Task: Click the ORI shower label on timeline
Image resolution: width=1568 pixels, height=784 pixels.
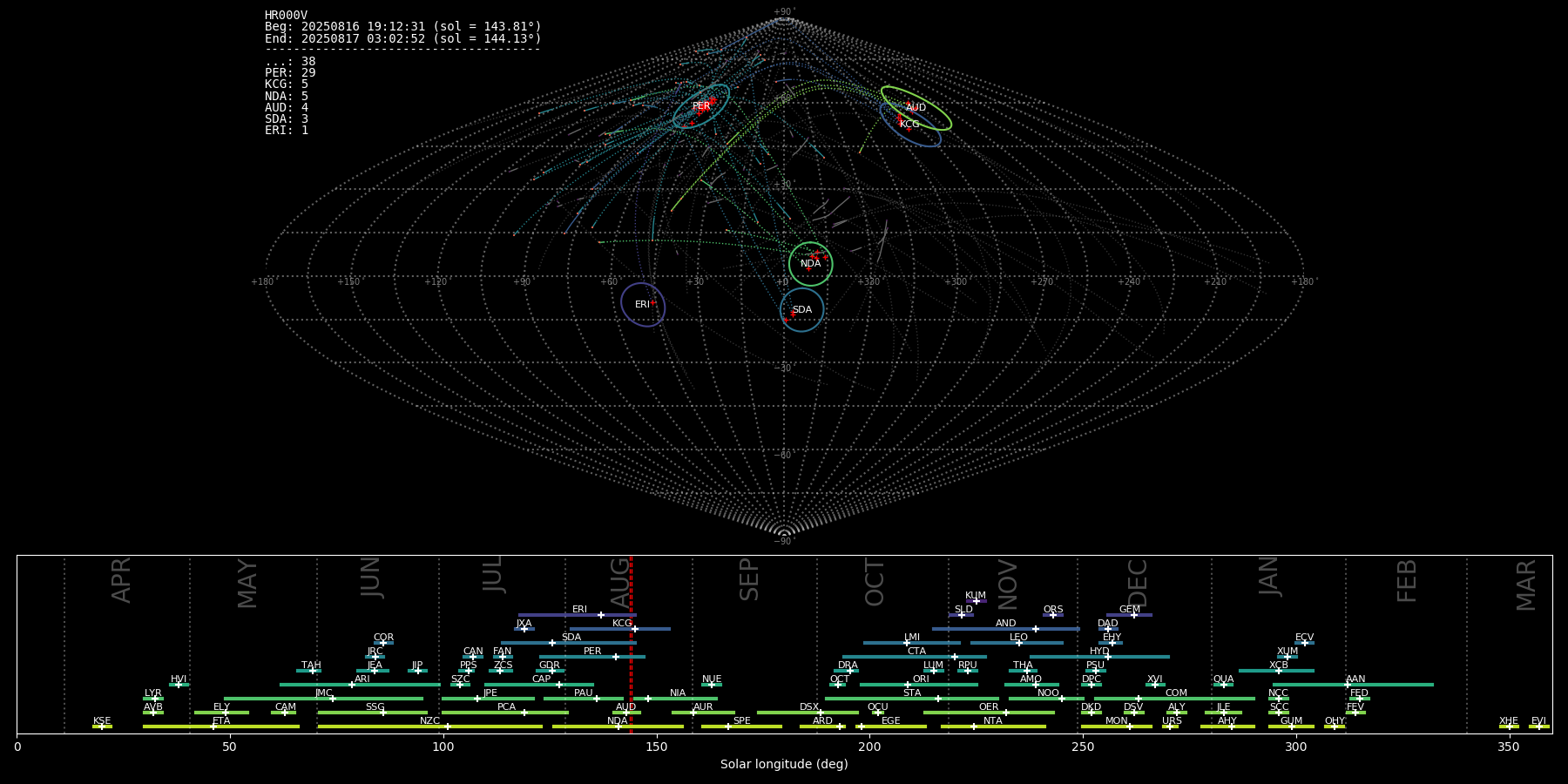Action: 921,679
